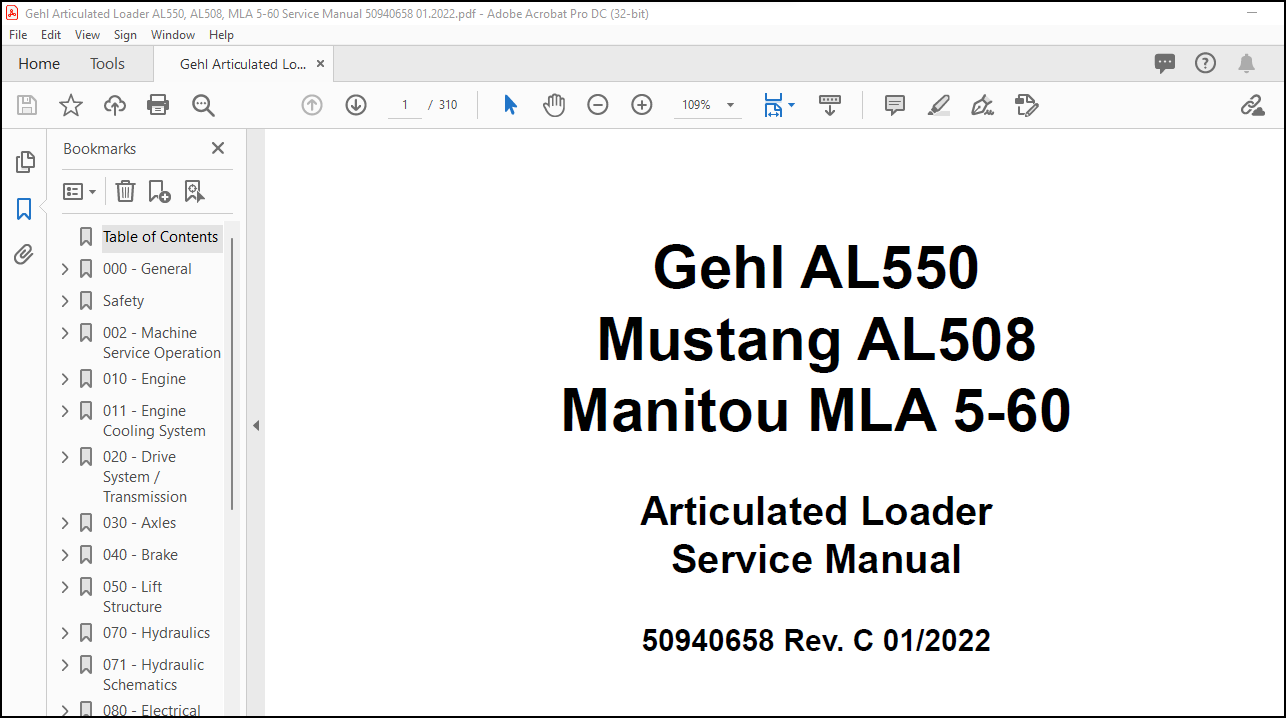Select the Gehl Articulated Lo... document tab

[x=243, y=64]
